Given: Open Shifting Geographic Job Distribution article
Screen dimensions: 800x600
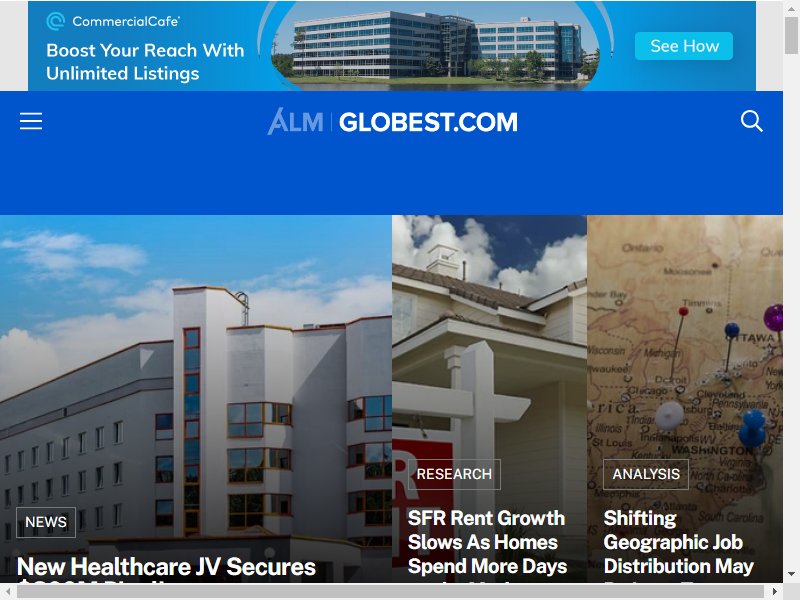Looking at the screenshot, I should pos(679,544).
